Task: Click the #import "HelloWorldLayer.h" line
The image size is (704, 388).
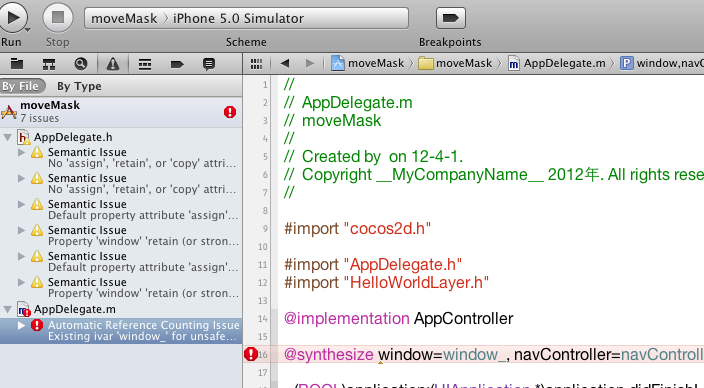Action: click(x=386, y=282)
